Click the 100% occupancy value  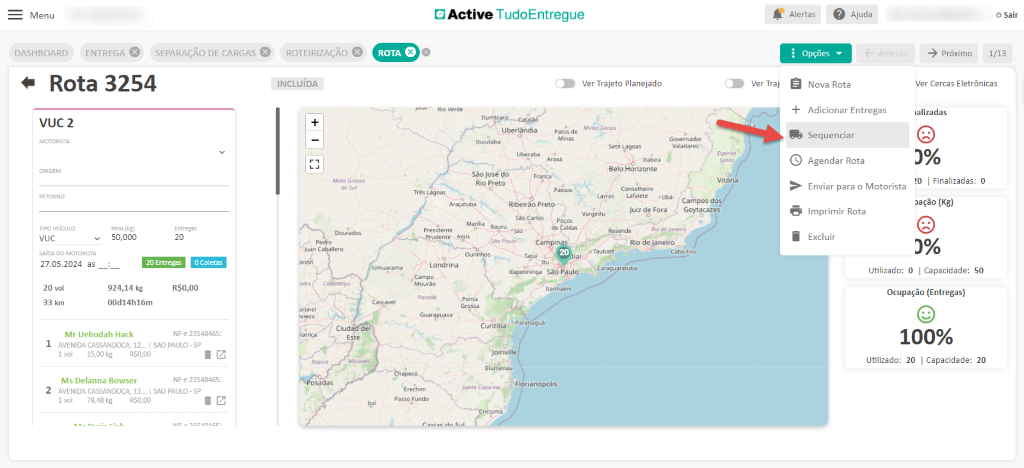click(925, 337)
